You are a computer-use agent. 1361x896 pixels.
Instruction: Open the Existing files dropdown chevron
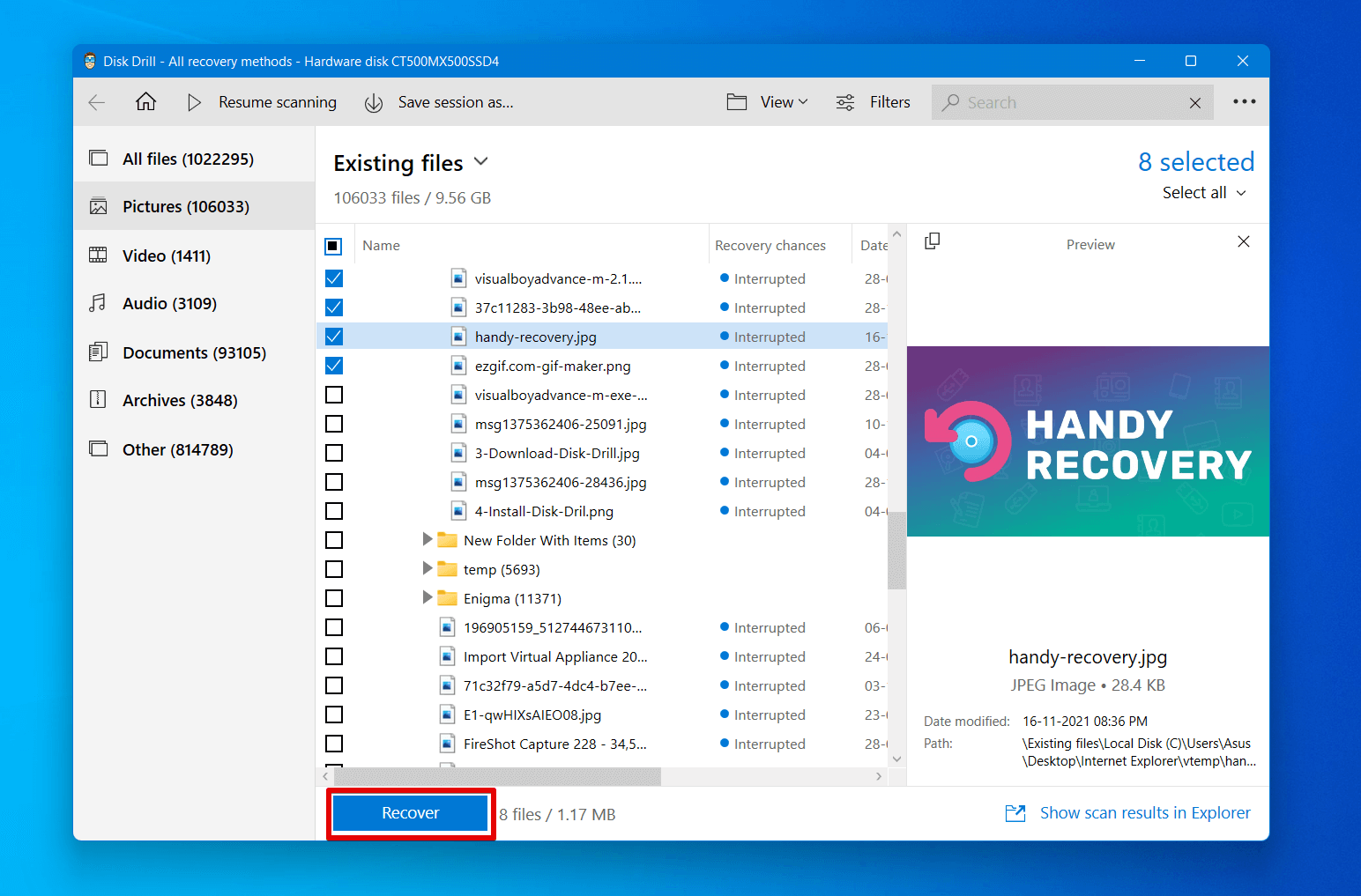tap(480, 162)
